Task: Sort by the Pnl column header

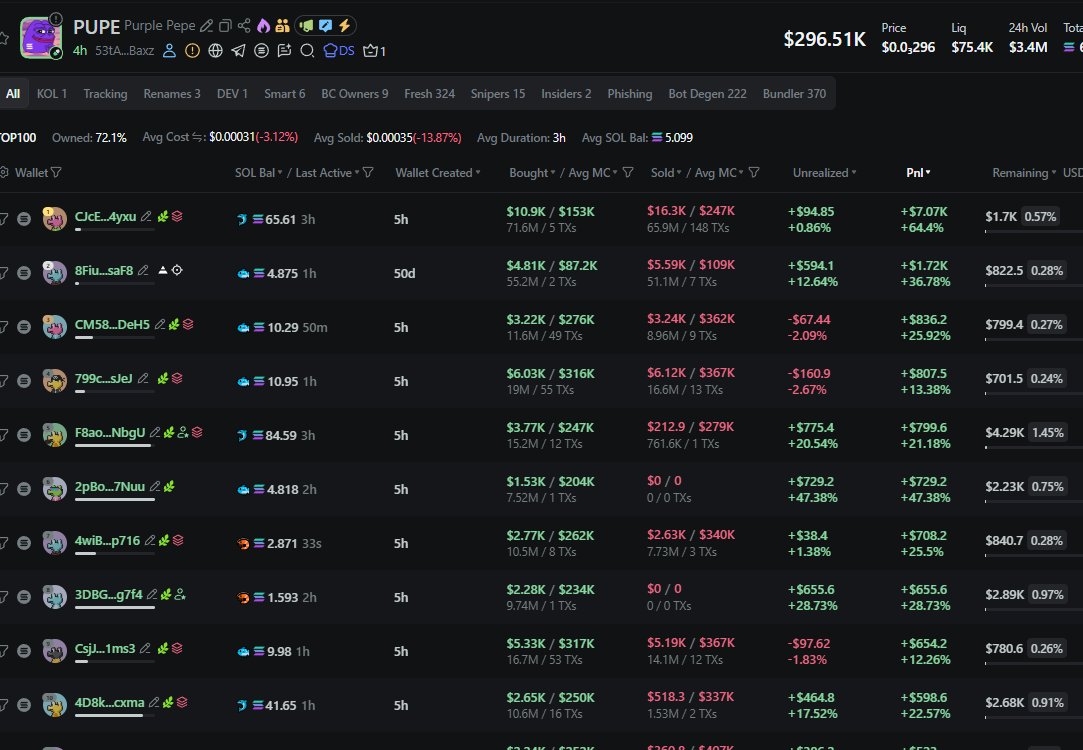Action: [x=918, y=173]
